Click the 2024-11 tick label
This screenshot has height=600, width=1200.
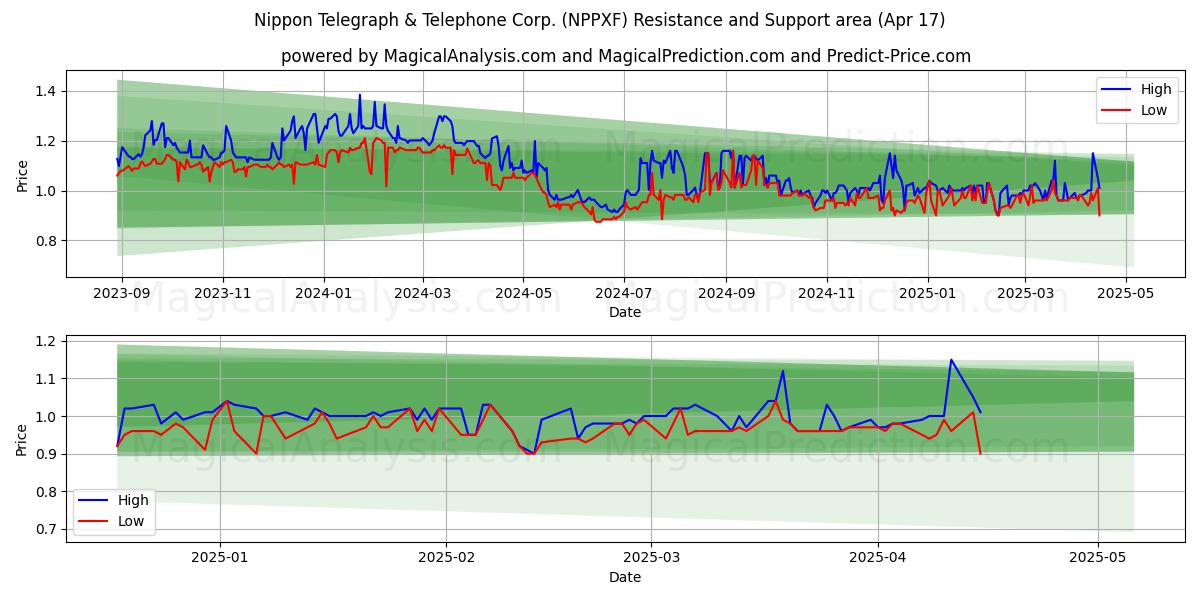827,294
